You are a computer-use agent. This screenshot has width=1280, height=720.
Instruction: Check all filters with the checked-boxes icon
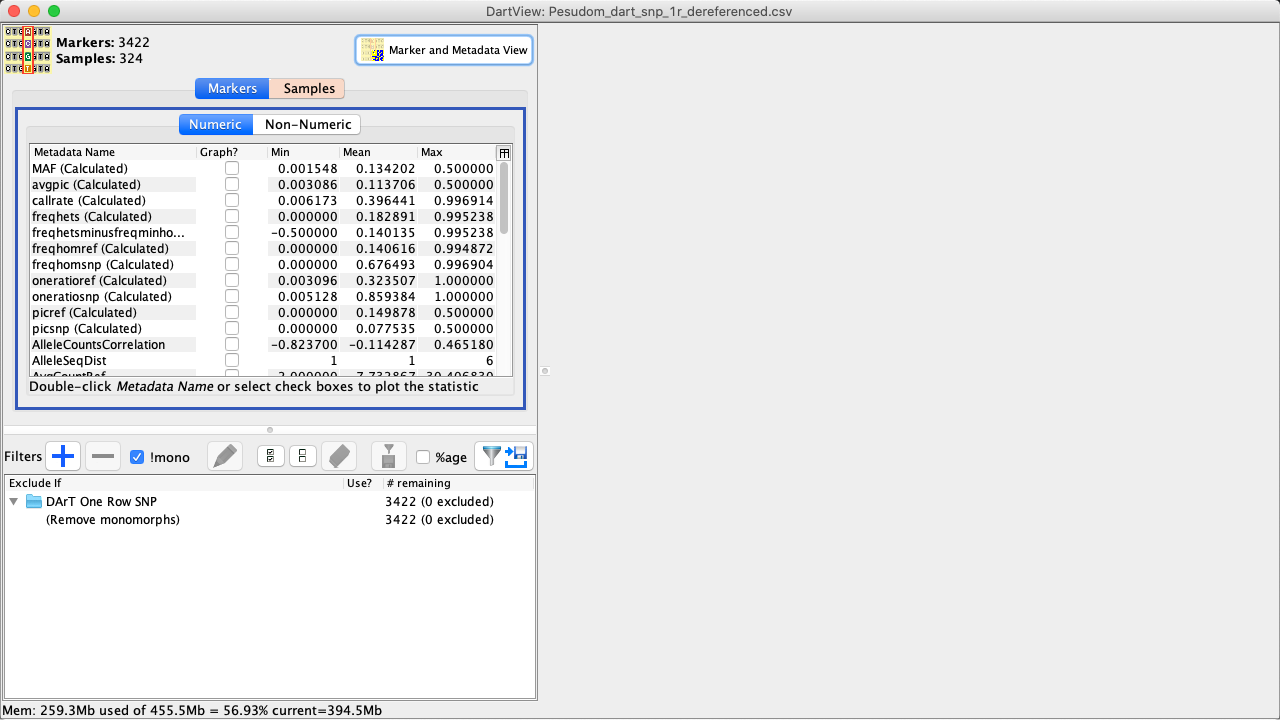(271, 457)
